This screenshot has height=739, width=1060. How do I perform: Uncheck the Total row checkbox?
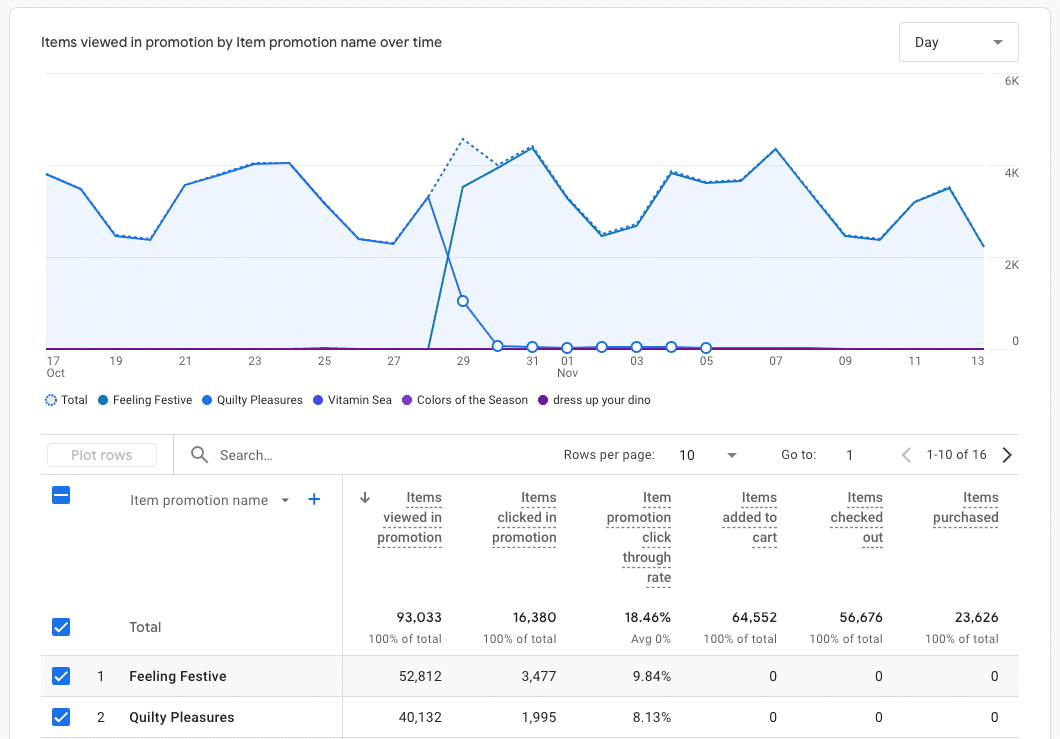61,627
